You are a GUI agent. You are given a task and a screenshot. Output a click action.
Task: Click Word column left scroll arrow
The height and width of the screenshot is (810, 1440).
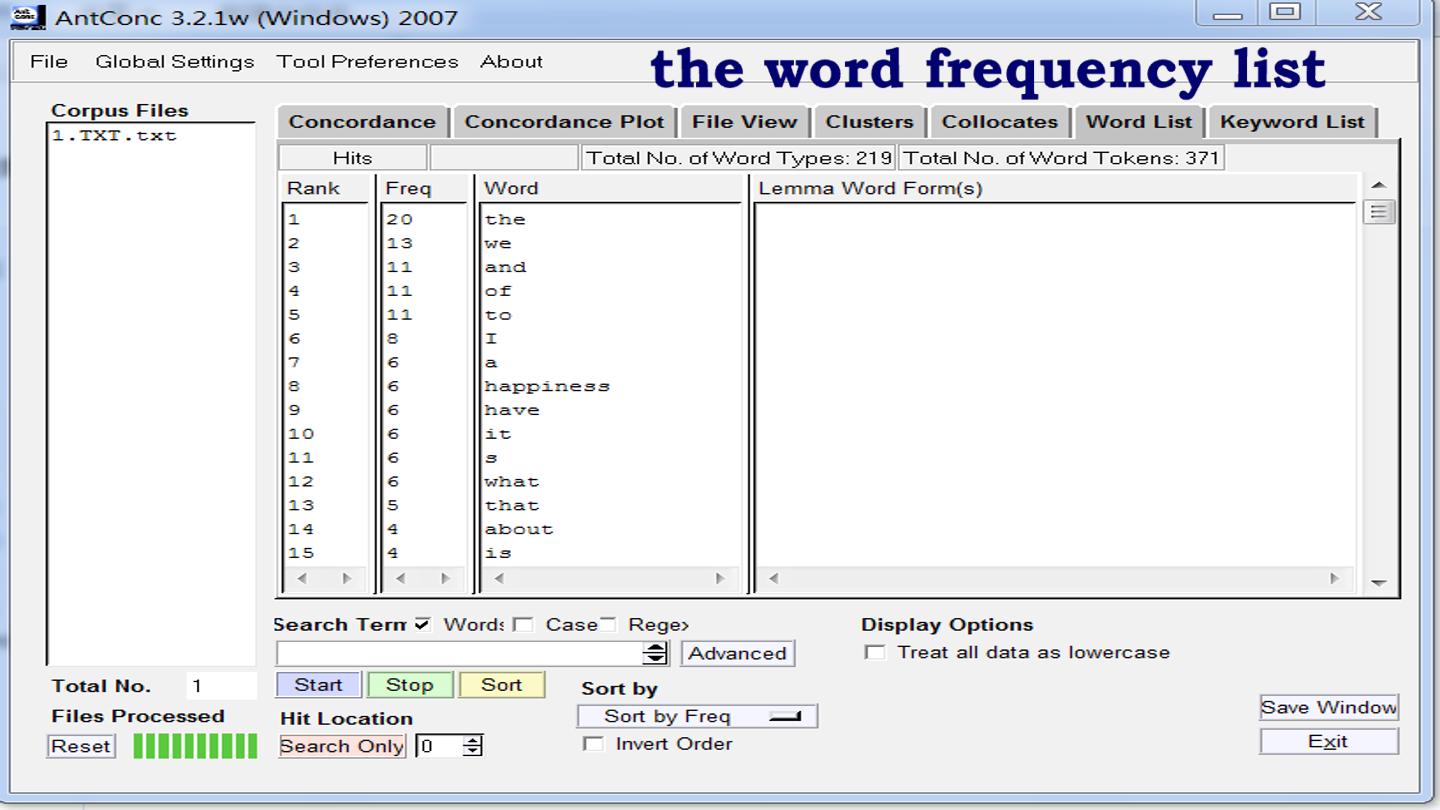[499, 578]
